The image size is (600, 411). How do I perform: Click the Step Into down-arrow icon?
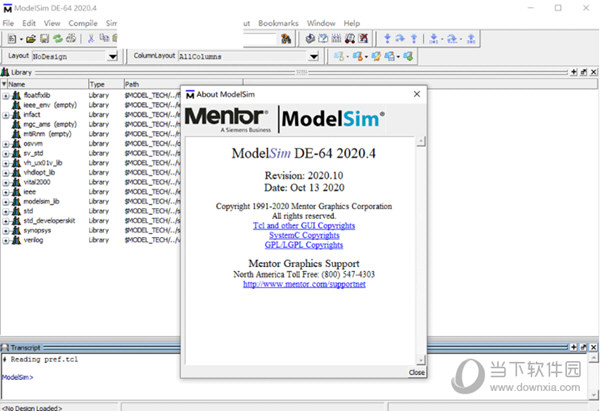[387, 38]
